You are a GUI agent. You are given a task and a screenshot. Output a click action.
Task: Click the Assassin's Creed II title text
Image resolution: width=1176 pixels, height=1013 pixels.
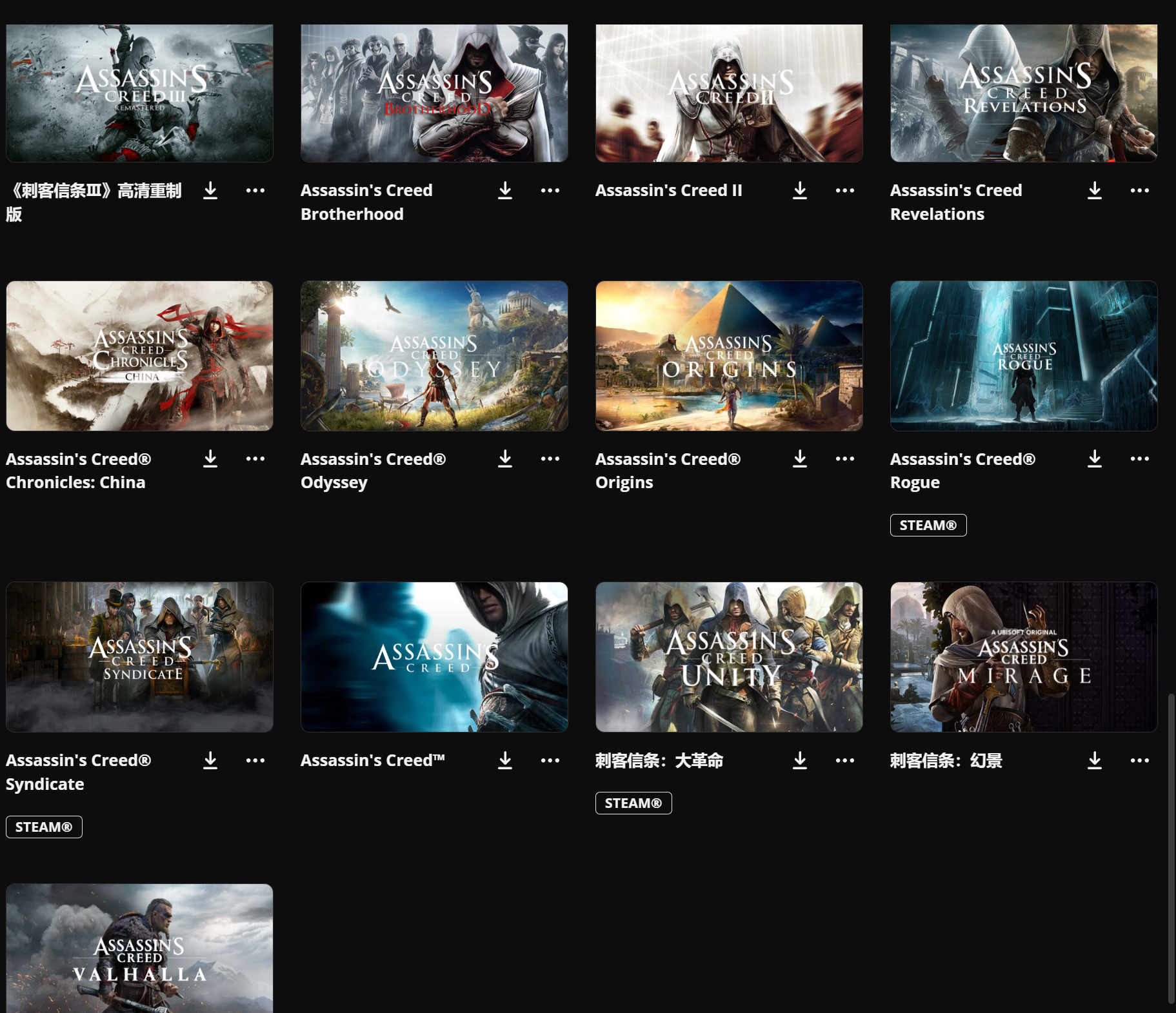[669, 190]
